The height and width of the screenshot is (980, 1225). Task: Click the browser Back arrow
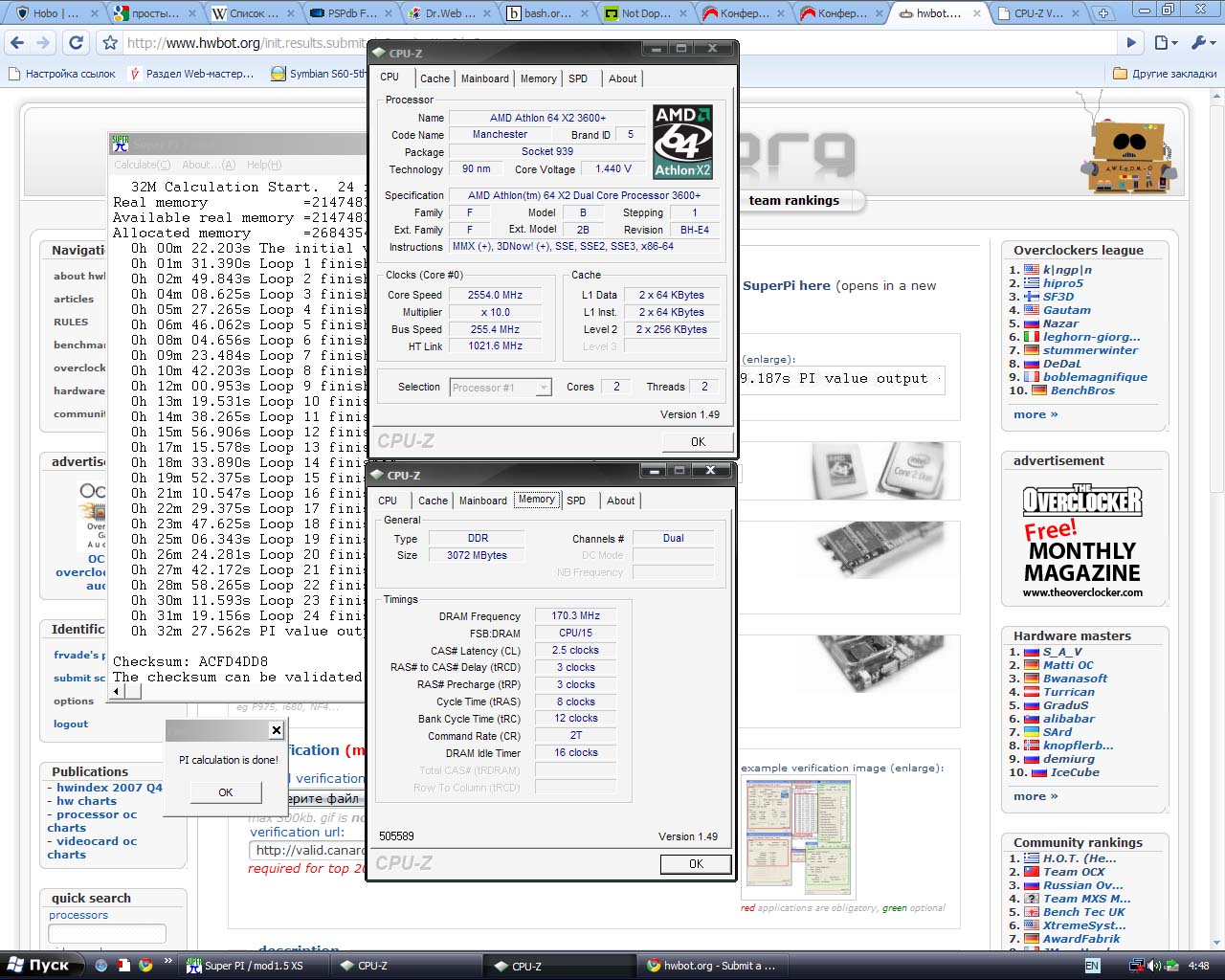point(16,43)
